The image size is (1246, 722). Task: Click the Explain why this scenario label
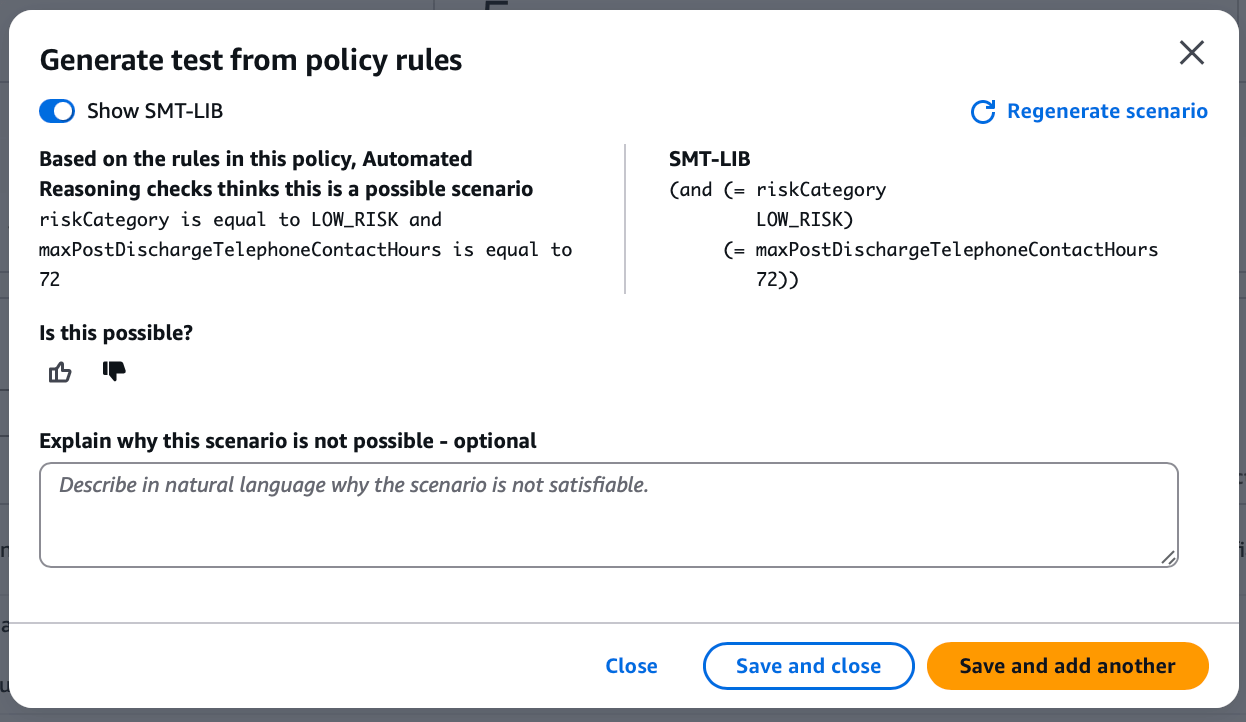click(x=288, y=441)
